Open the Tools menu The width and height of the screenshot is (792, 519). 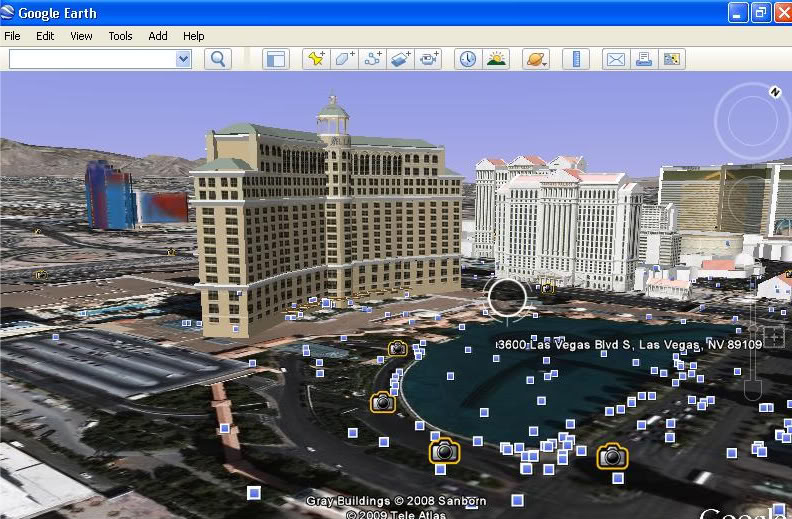click(120, 36)
